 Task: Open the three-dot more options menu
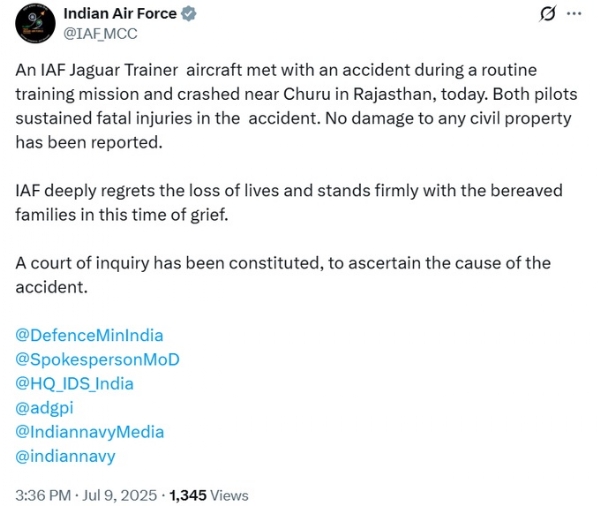pyautogui.click(x=574, y=14)
